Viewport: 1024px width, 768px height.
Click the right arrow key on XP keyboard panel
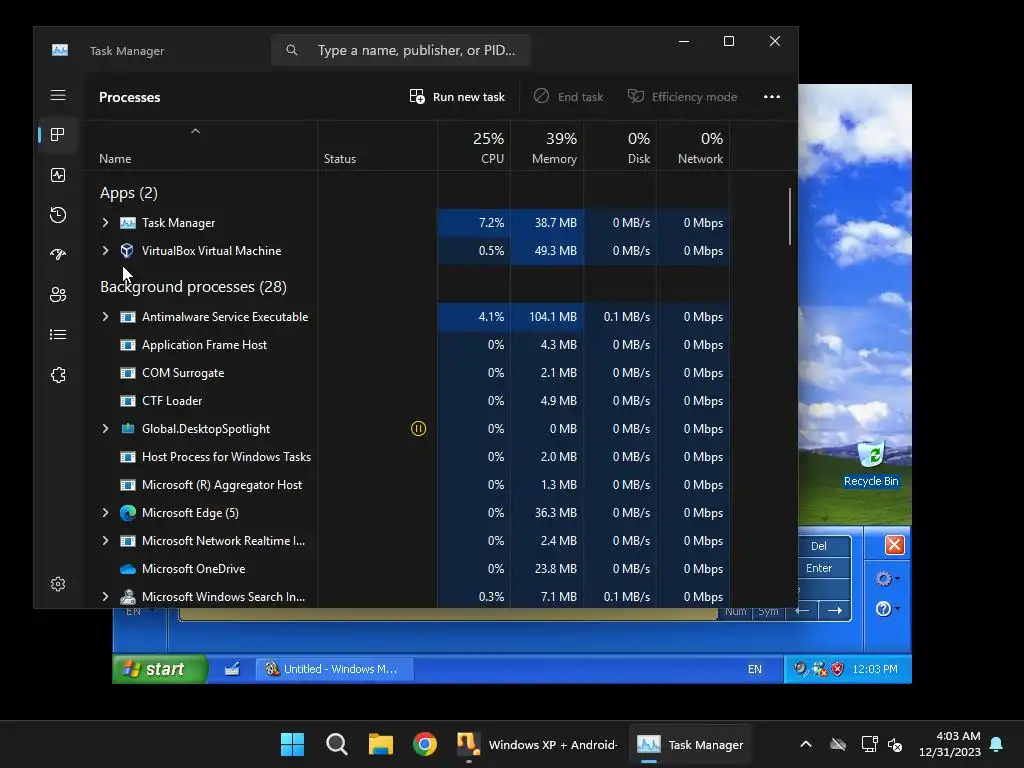[834, 611]
